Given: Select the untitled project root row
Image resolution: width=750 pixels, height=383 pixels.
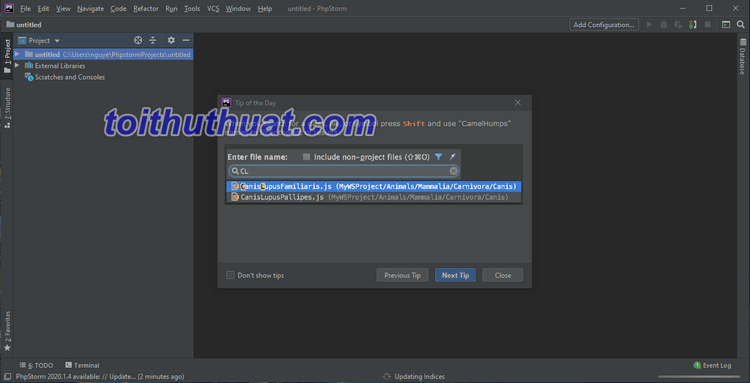Looking at the screenshot, I should coord(103,54).
